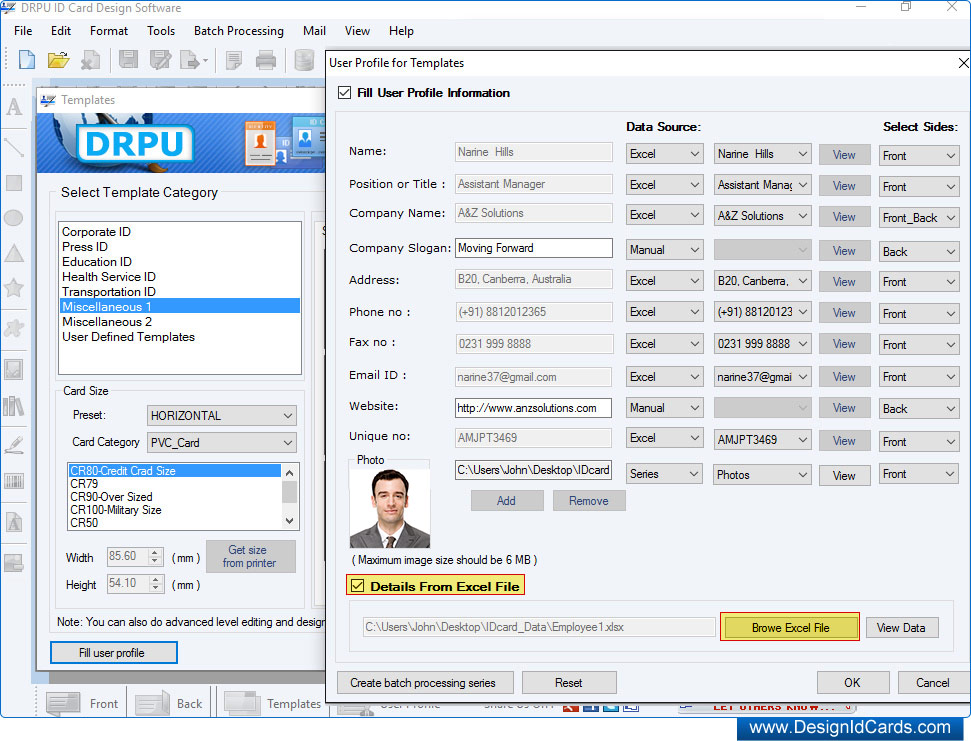
Task: Select CR90-Over Sized card size
Action: point(111,496)
